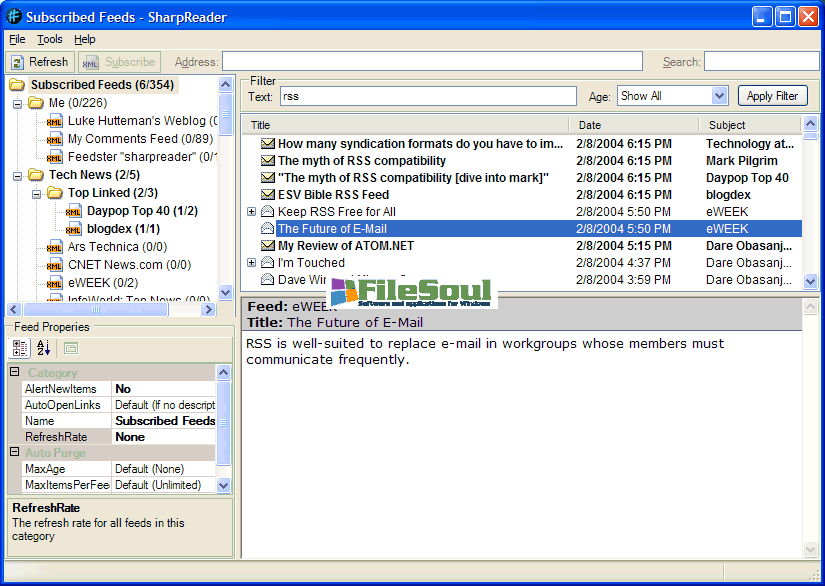Click envelope icon for 'The myth of RSS compatibility'

click(x=268, y=160)
